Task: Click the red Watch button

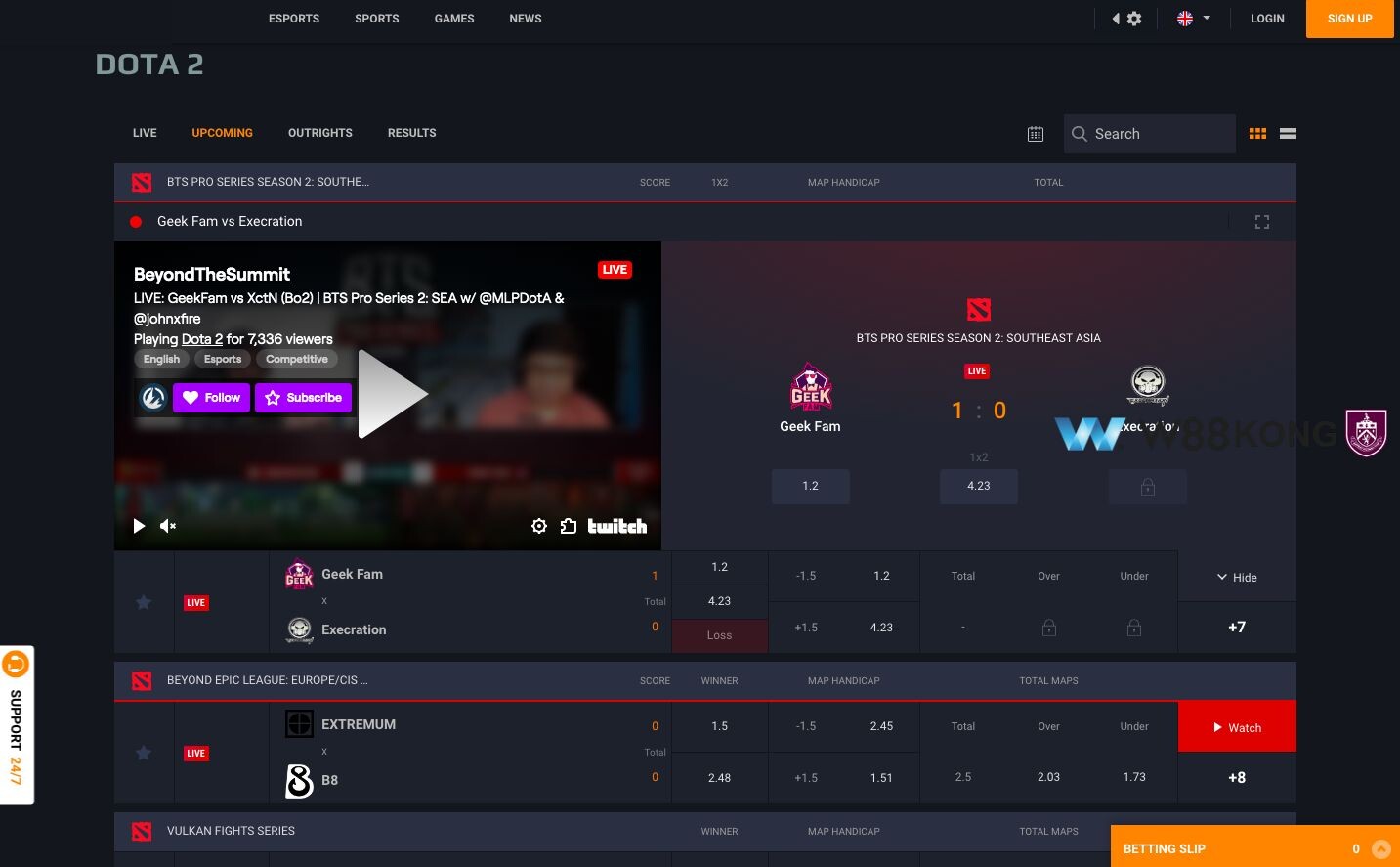Action: [1237, 727]
